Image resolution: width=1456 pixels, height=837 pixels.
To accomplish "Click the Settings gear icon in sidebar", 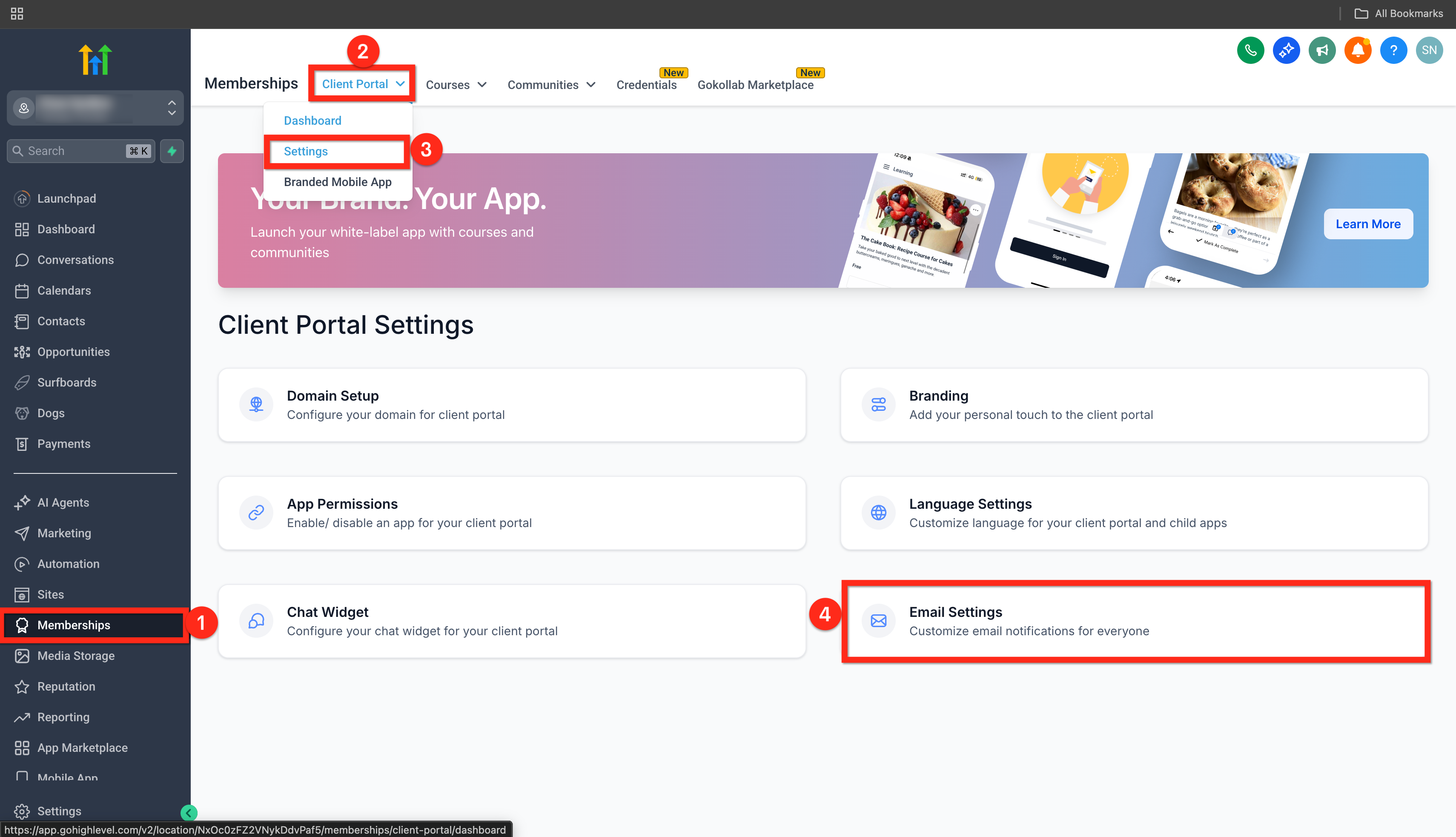I will point(22,811).
